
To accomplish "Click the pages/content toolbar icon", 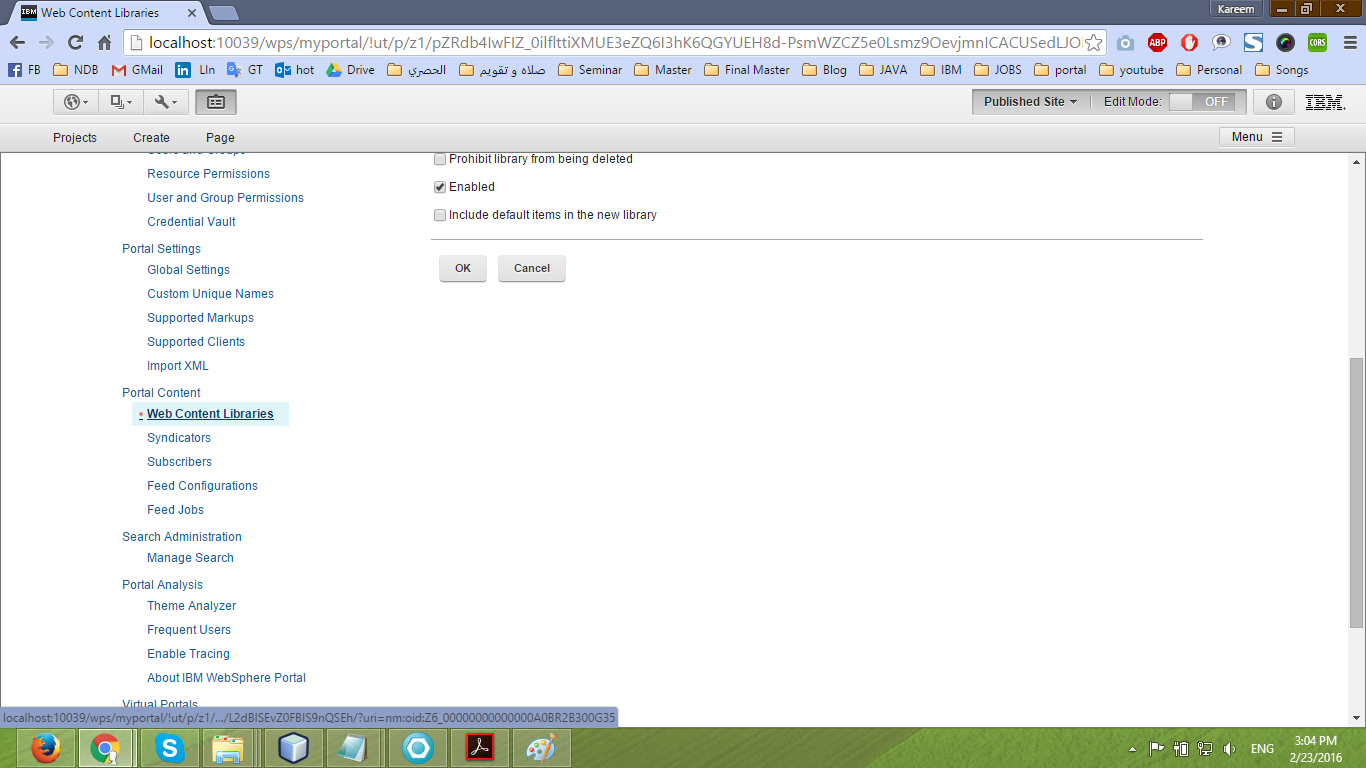I will pos(118,101).
